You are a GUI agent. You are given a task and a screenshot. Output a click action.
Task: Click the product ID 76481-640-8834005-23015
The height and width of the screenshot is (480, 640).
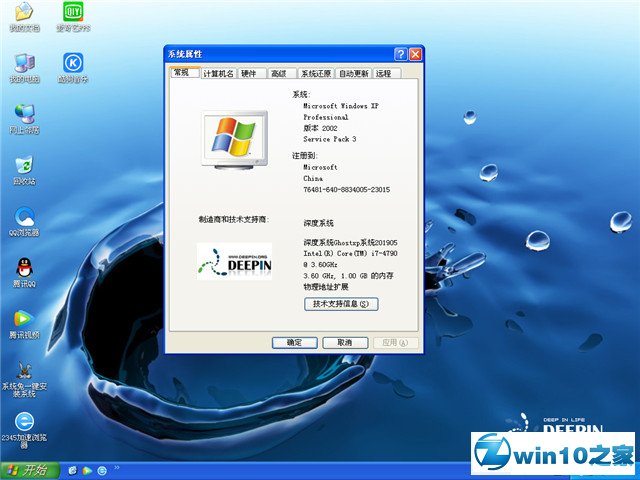(347, 189)
